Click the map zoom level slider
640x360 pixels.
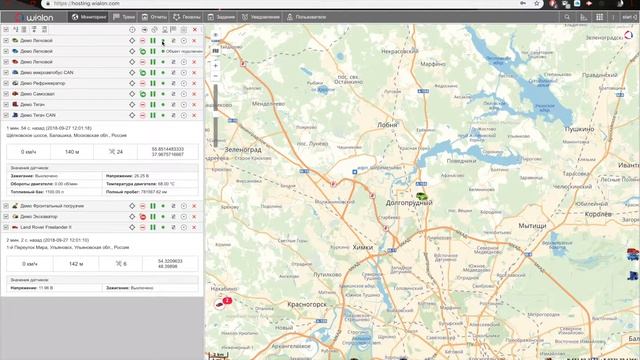[216, 115]
